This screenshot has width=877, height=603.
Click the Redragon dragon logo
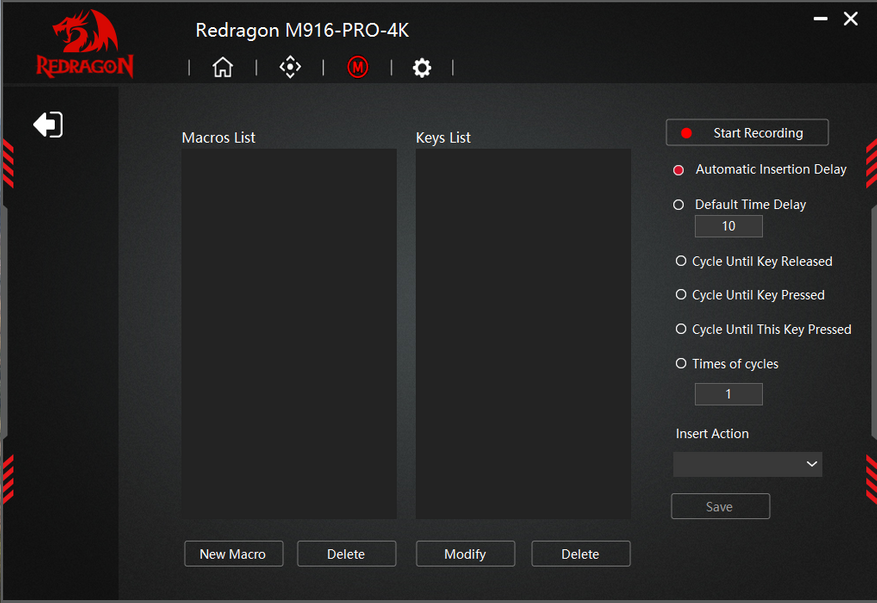(84, 44)
